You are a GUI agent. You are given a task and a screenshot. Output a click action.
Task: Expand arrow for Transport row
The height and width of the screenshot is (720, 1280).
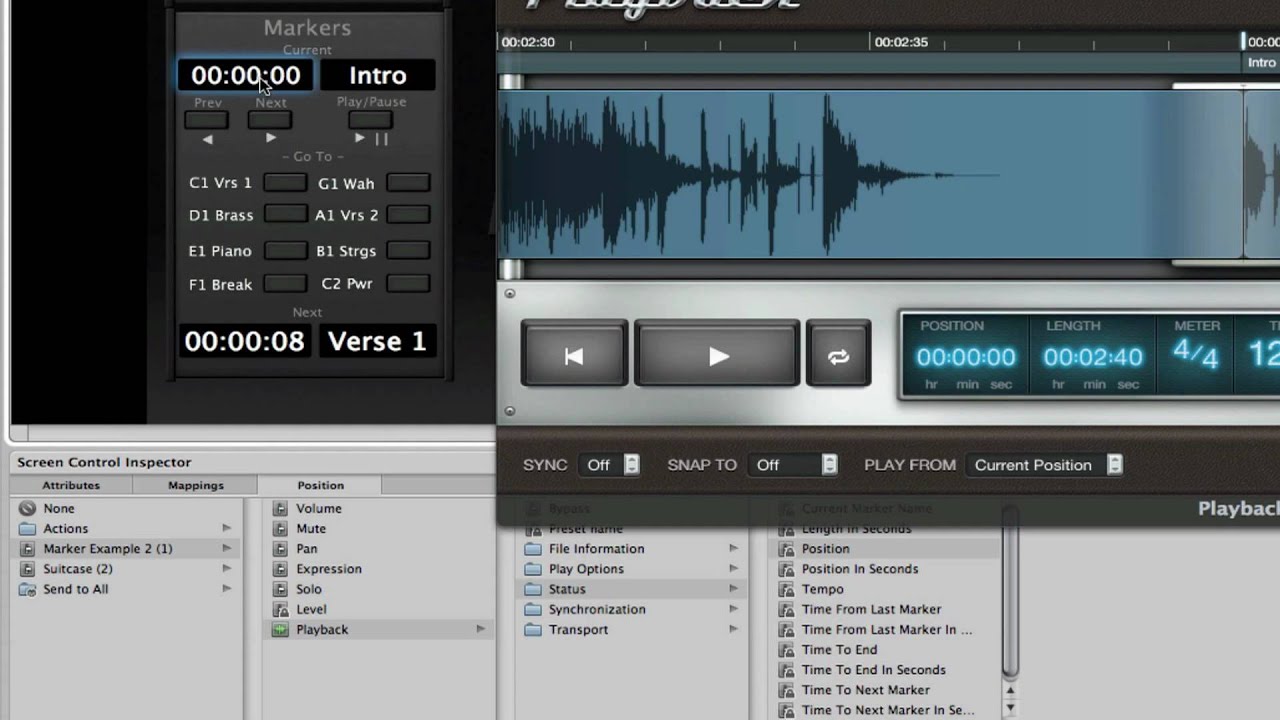[733, 629]
